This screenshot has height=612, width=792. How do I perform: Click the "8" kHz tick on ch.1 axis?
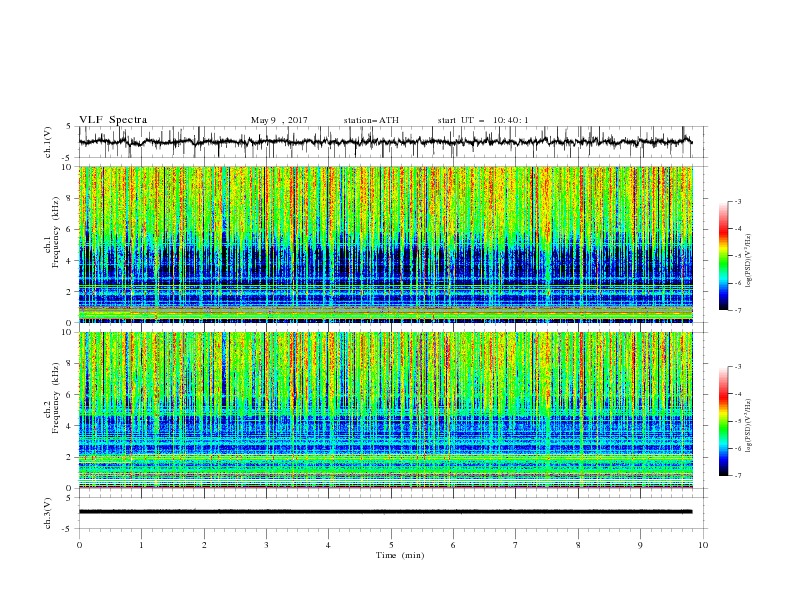70,198
